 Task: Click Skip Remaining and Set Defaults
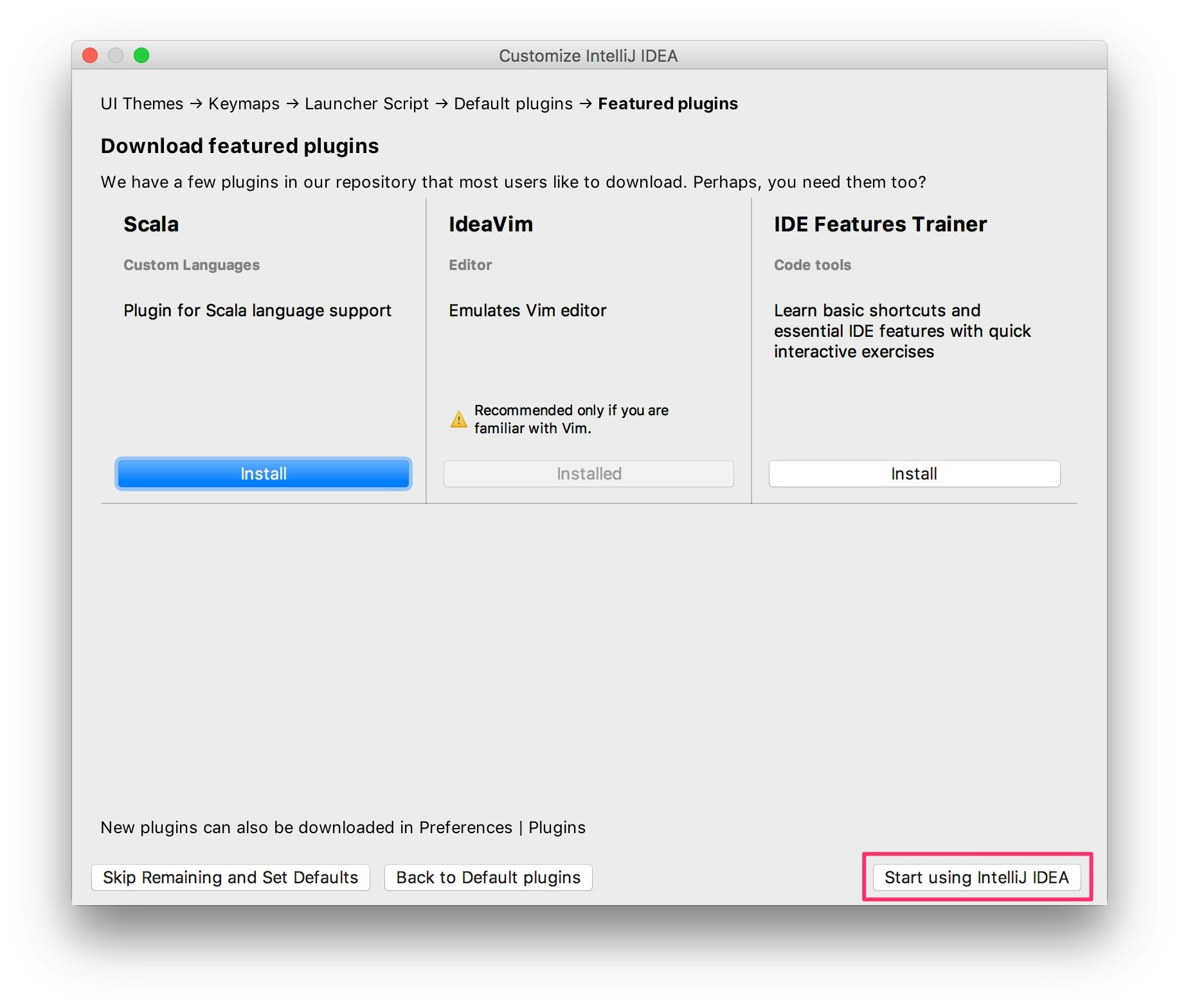pyautogui.click(x=230, y=878)
